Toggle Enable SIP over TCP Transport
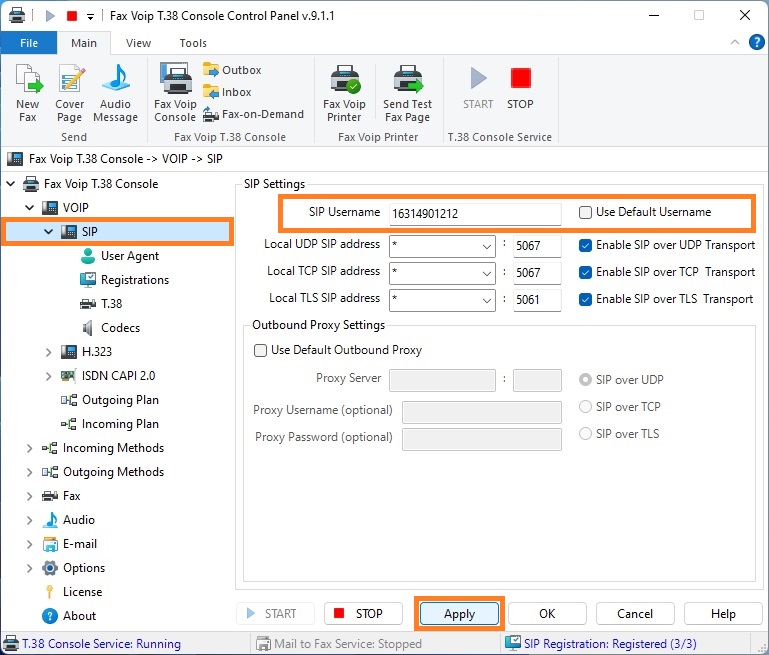Image resolution: width=769 pixels, height=655 pixels. pos(585,272)
